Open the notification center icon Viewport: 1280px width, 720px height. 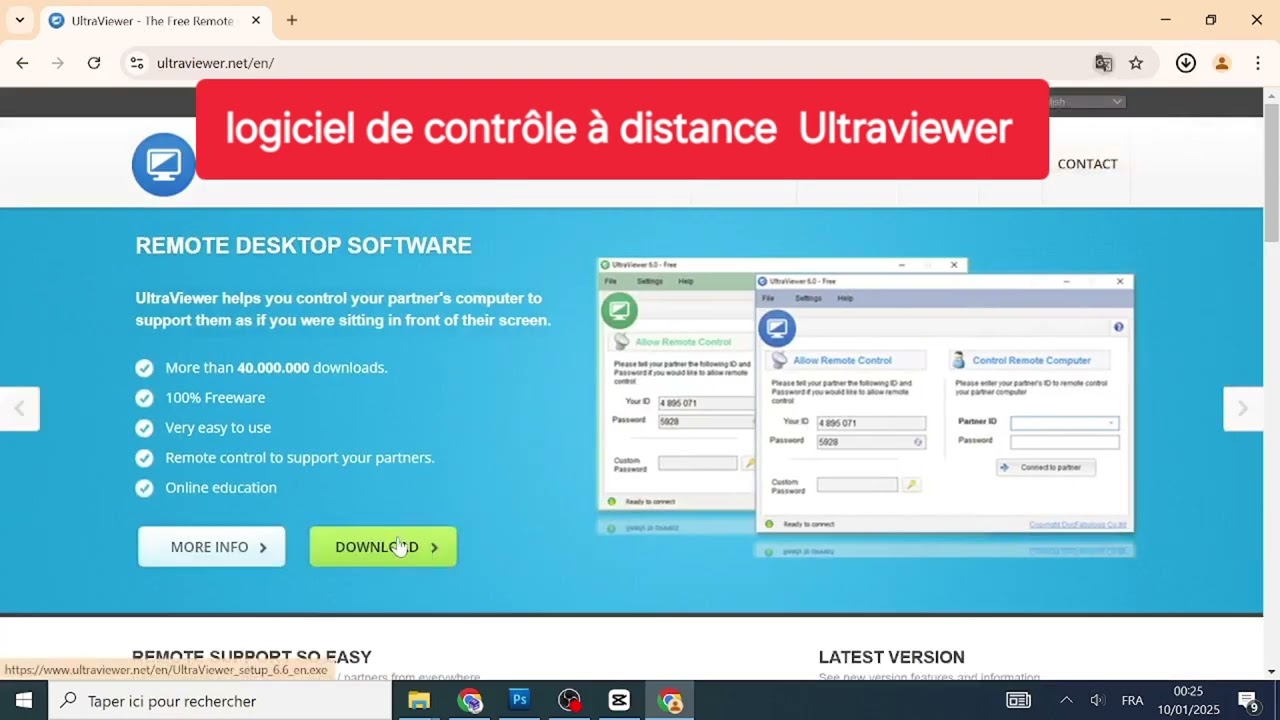pos(1248,700)
